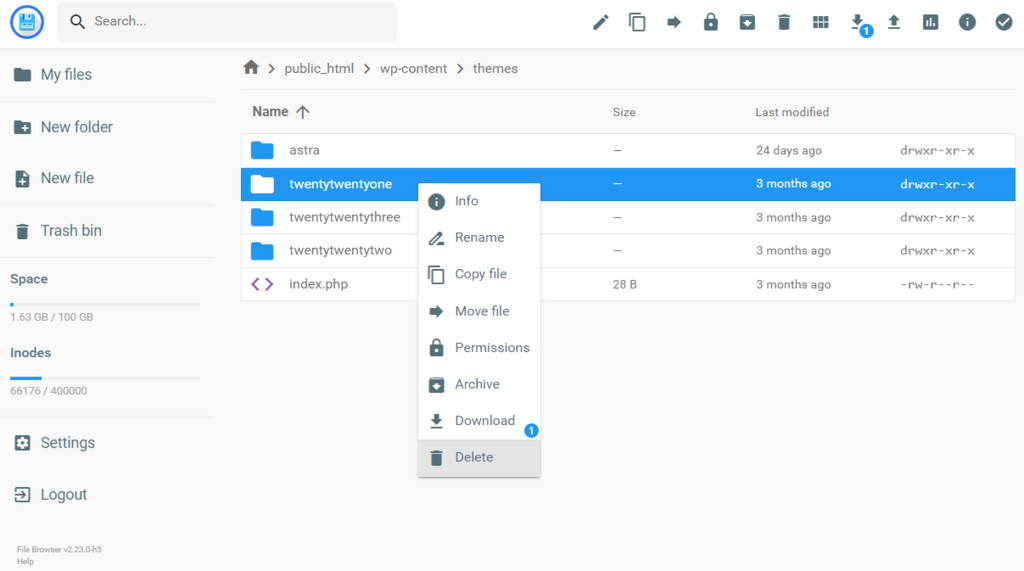Switch view with the grid icon
Viewport: 1024px width, 571px height.
point(820,22)
